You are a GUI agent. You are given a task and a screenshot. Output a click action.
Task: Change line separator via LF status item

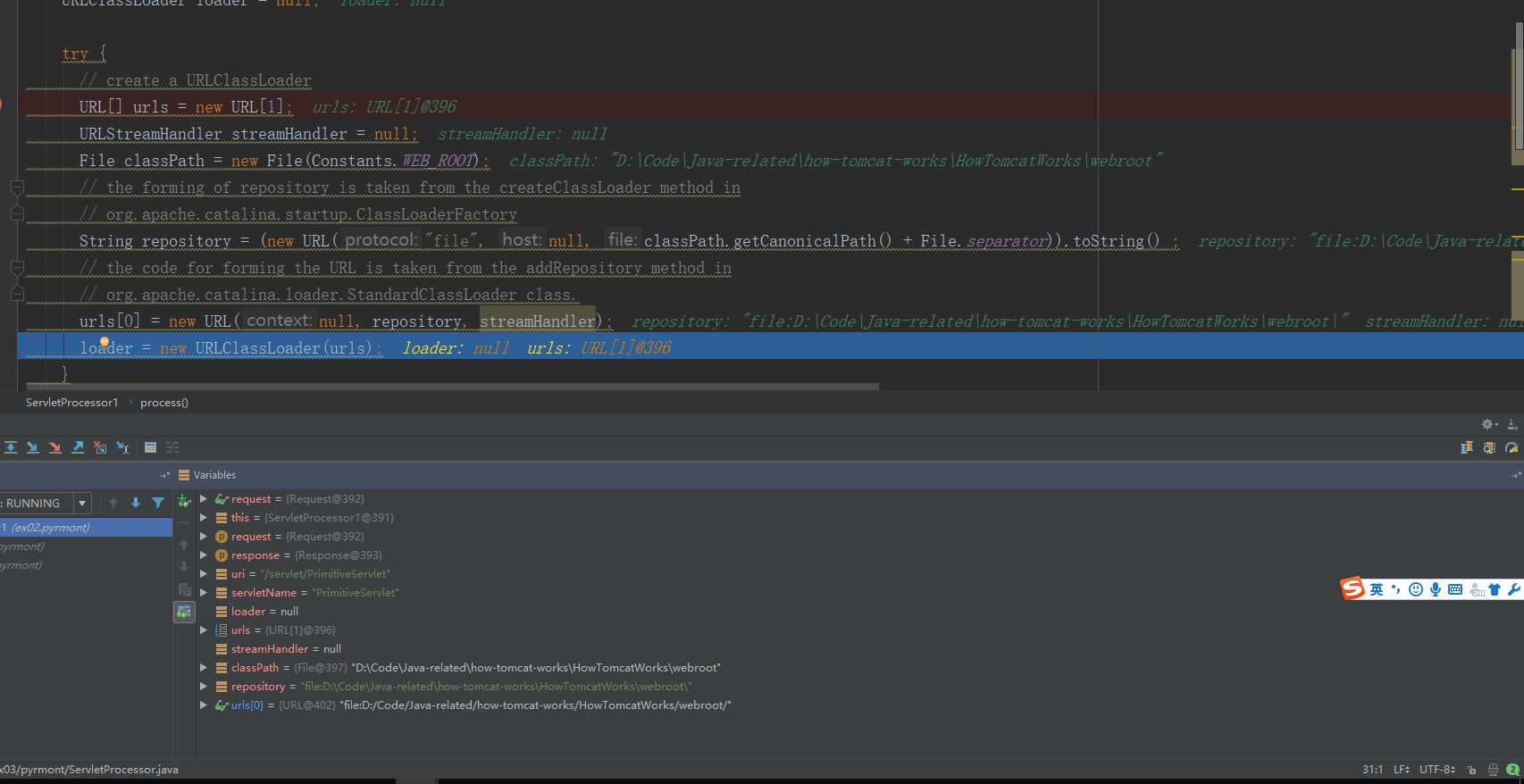(1402, 770)
